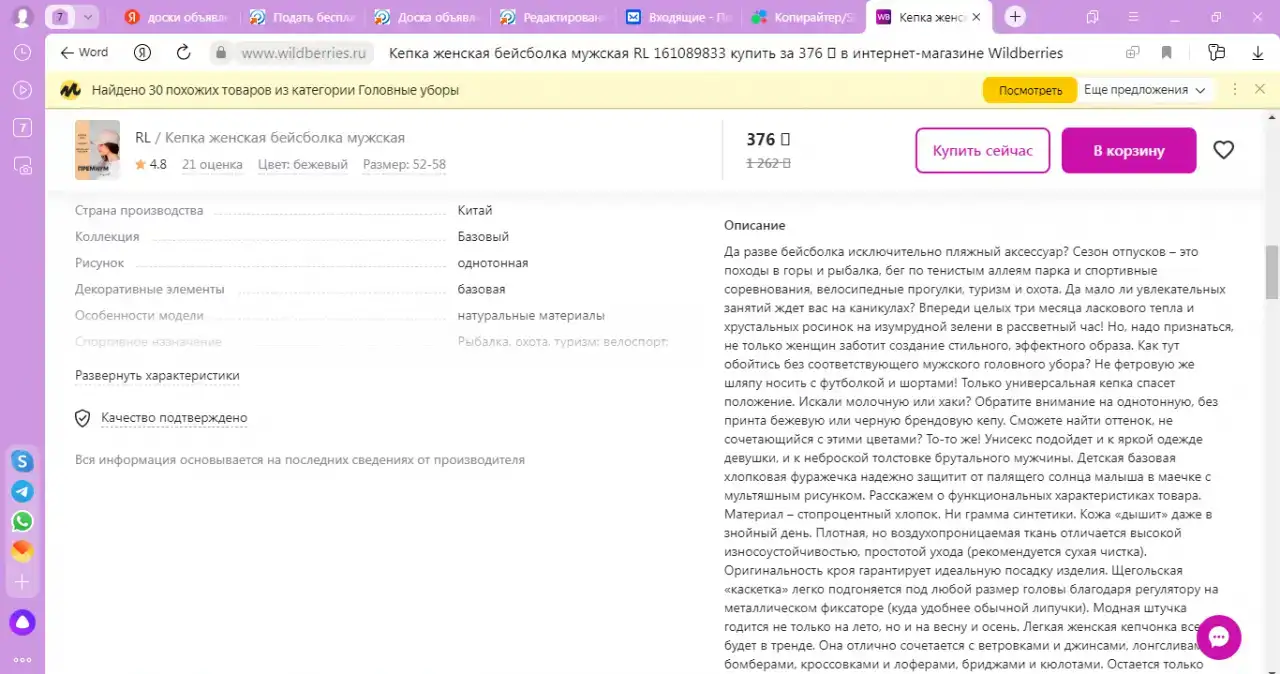Launch the Alice assistant icon
Screen dimensions: 1280x674
[x=22, y=623]
